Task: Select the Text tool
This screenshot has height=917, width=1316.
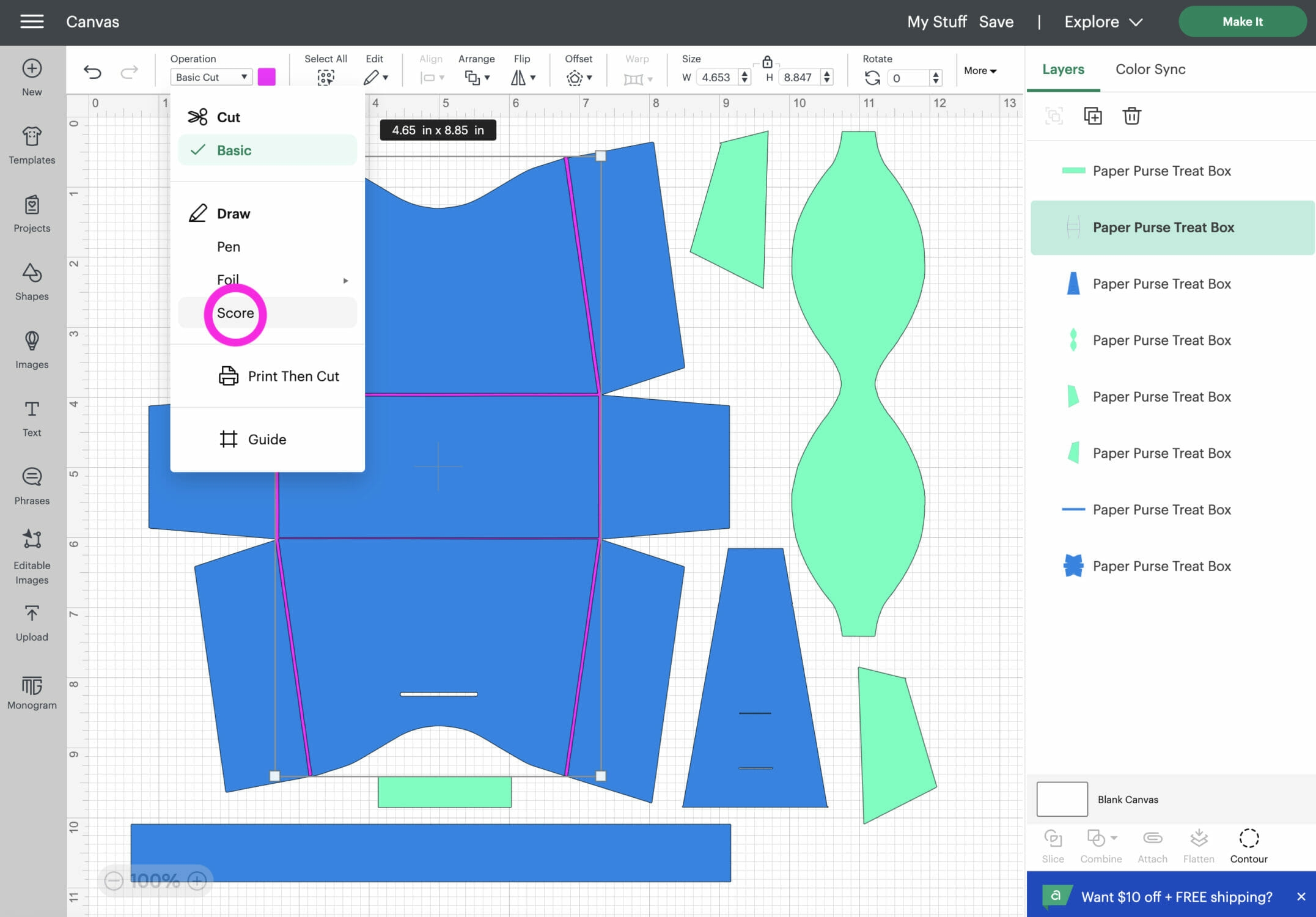Action: [x=31, y=416]
